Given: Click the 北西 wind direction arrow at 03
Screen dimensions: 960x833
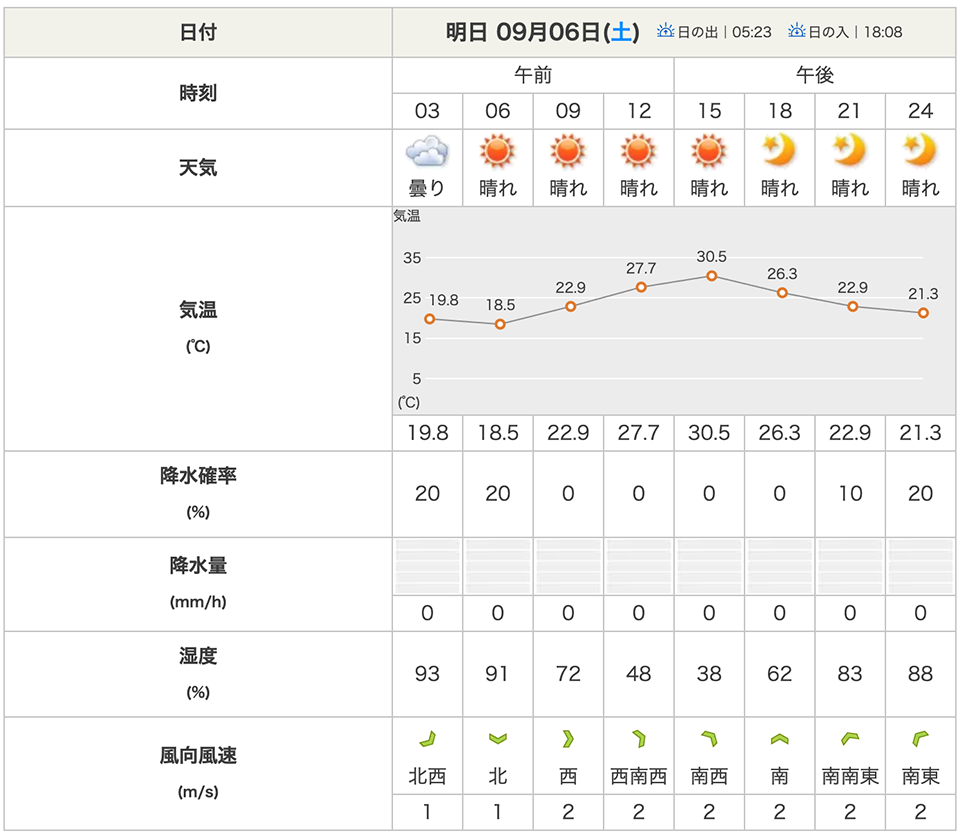Looking at the screenshot, I should click(x=427, y=740).
